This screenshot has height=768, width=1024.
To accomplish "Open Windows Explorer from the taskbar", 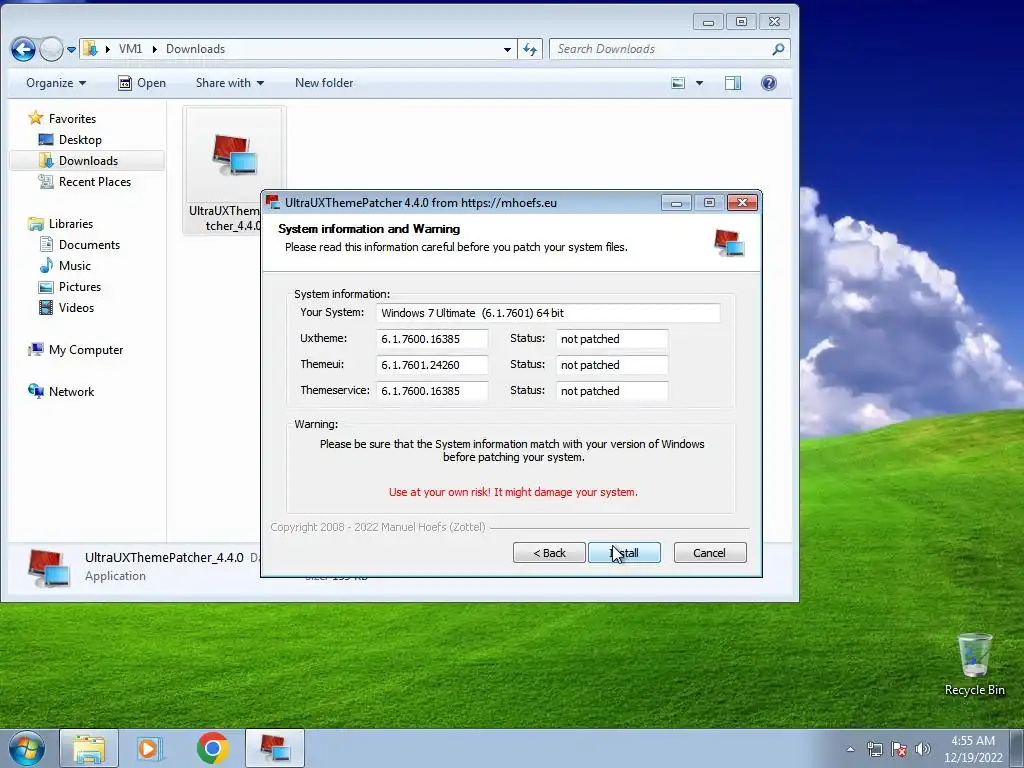I will tap(89, 748).
